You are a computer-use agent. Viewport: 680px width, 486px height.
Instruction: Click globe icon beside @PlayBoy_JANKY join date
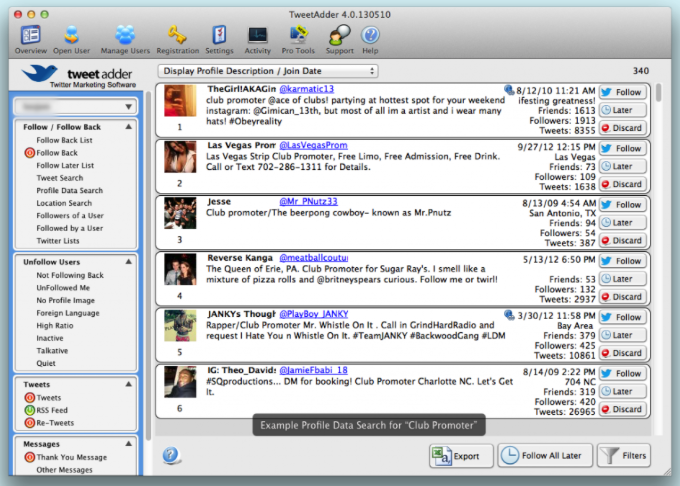point(509,315)
